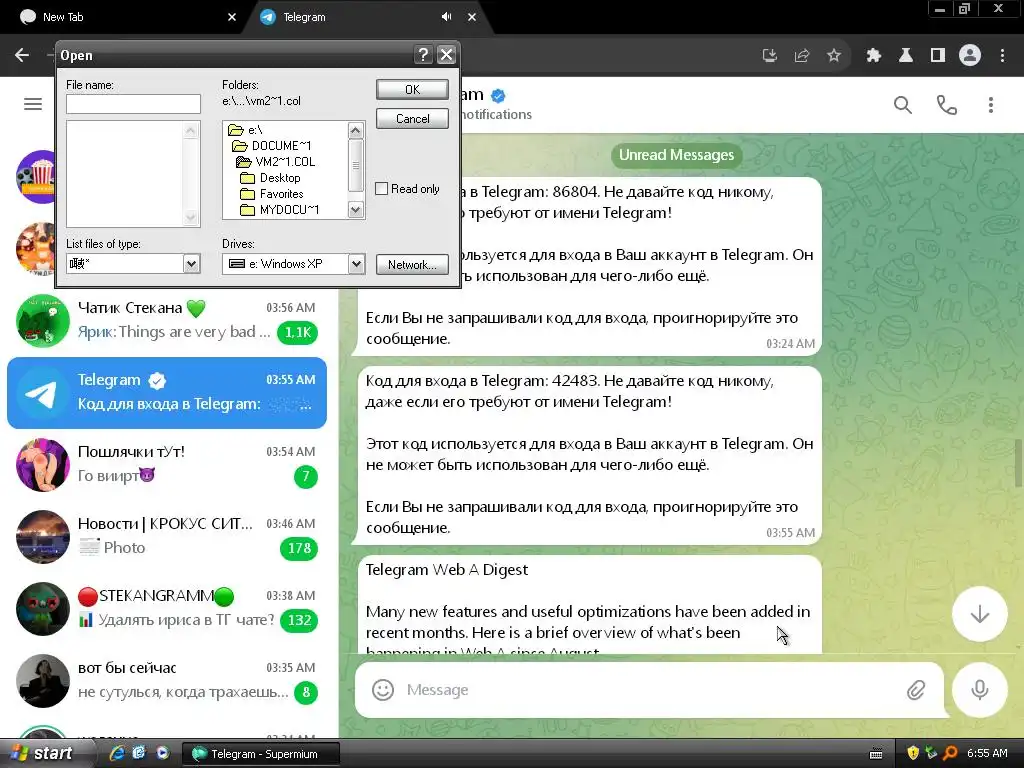Search in the Telegram chat
This screenshot has width=1024, height=768.
(x=903, y=104)
